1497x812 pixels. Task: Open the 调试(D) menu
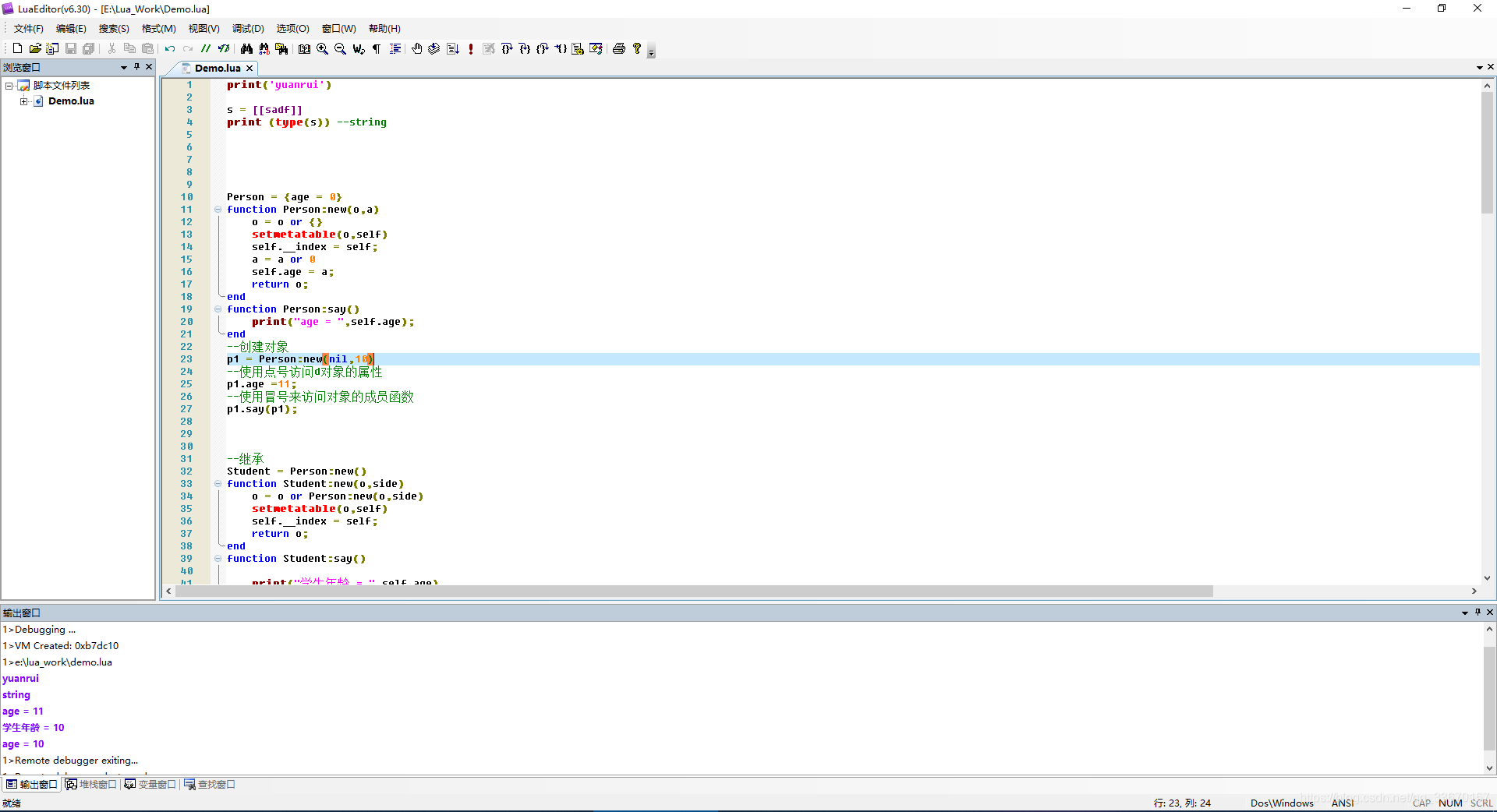(x=248, y=29)
